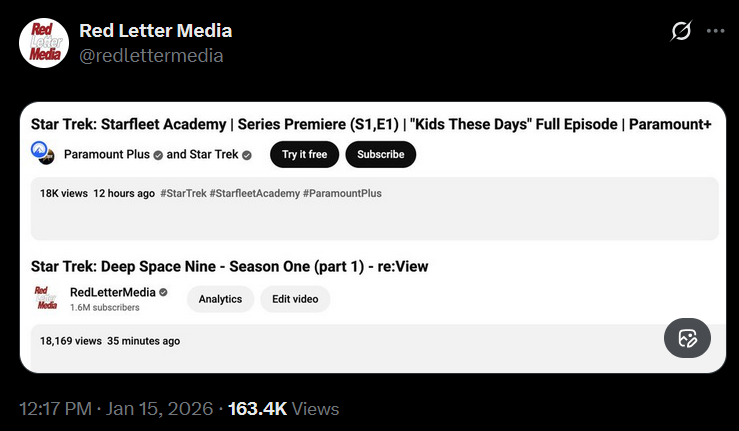Viewport: 739px width, 431px height.
Task: Click the RedLetterMedia channel logo
Action: coord(46,298)
